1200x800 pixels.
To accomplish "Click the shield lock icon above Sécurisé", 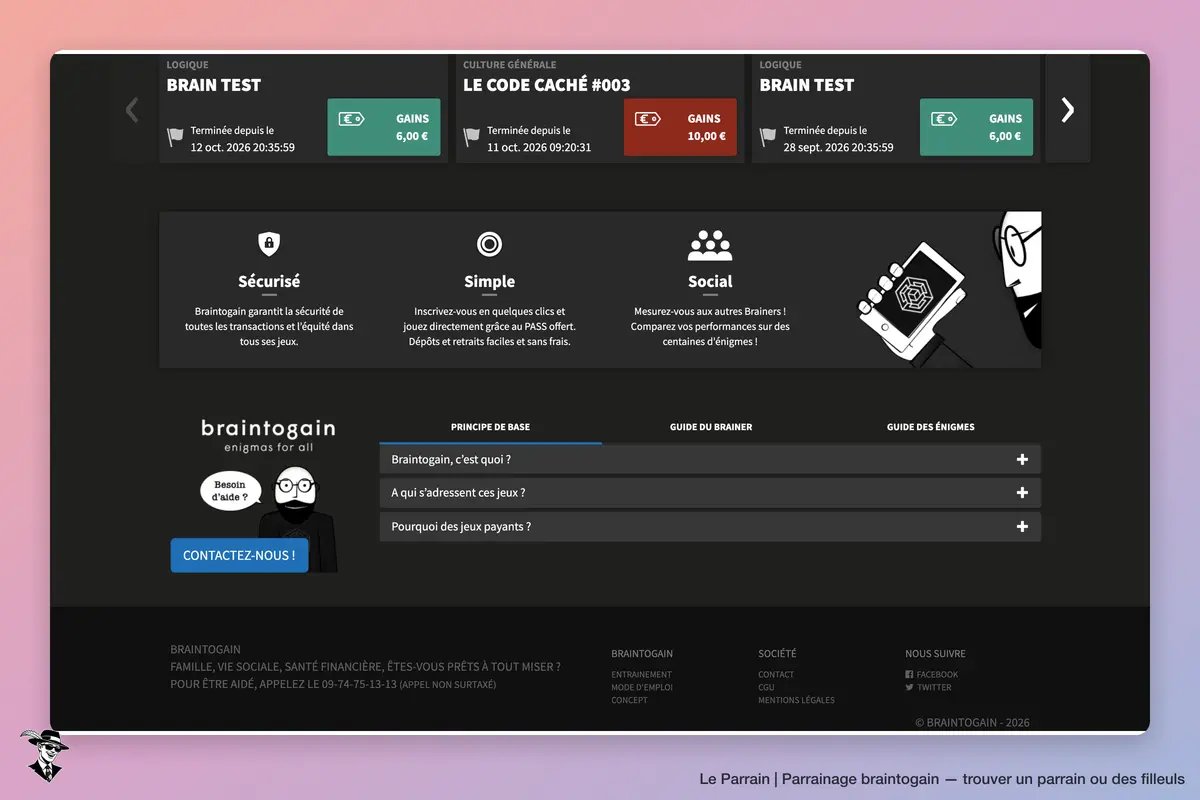I will [269, 243].
